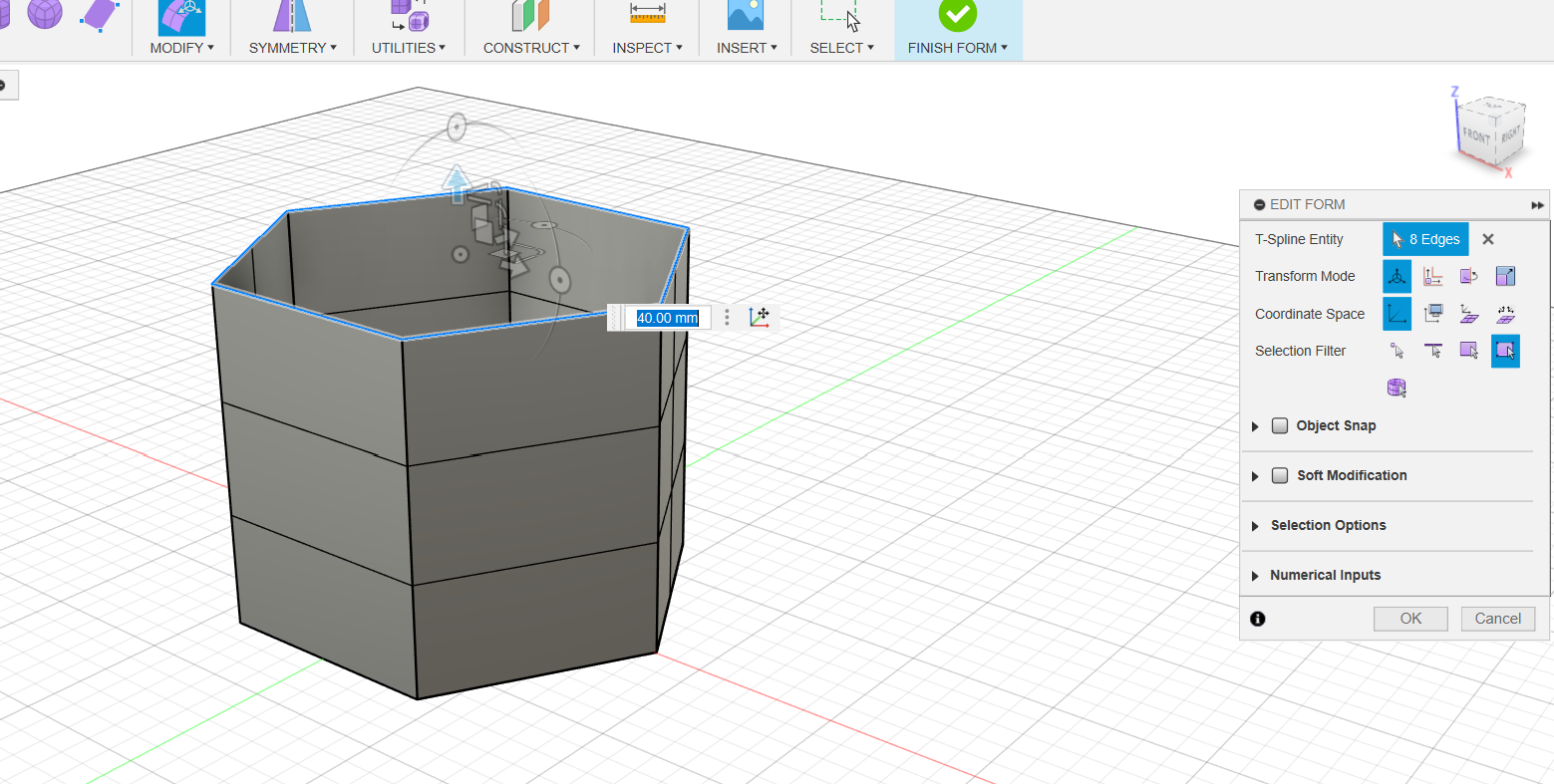This screenshot has width=1554, height=784.
Task: Pick the Body selection filter icon
Action: pos(1397,388)
